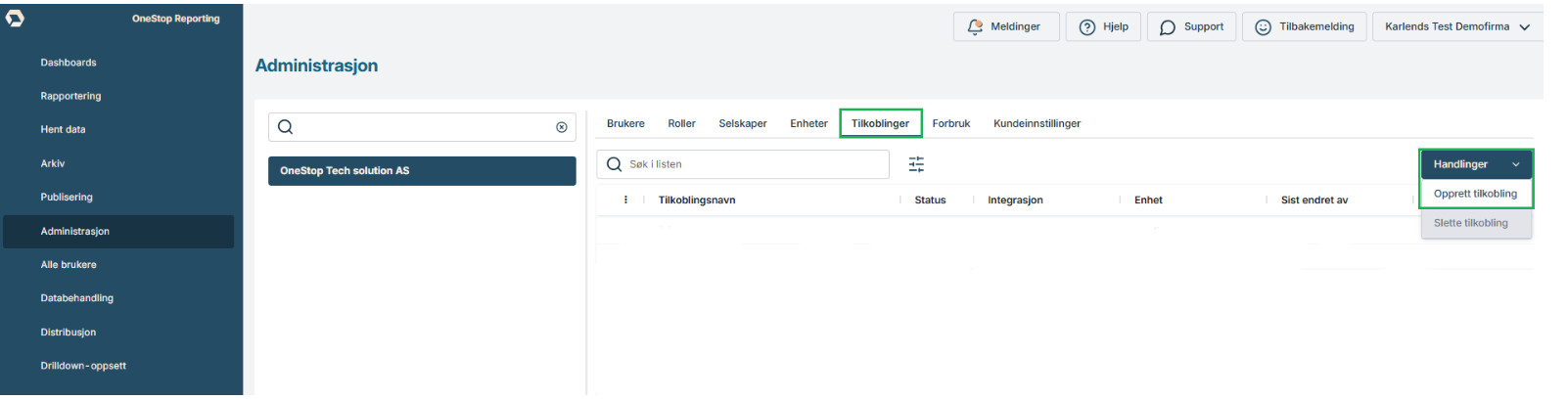This screenshot has width=1568, height=400.
Task: Go to the Forbruk tab
Action: [x=951, y=123]
